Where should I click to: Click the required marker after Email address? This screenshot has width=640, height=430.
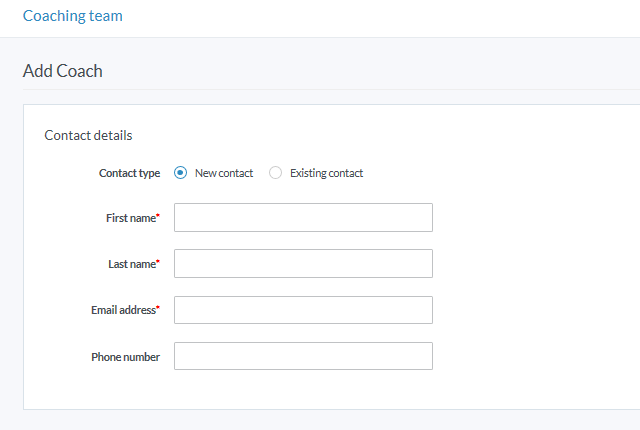click(158, 308)
